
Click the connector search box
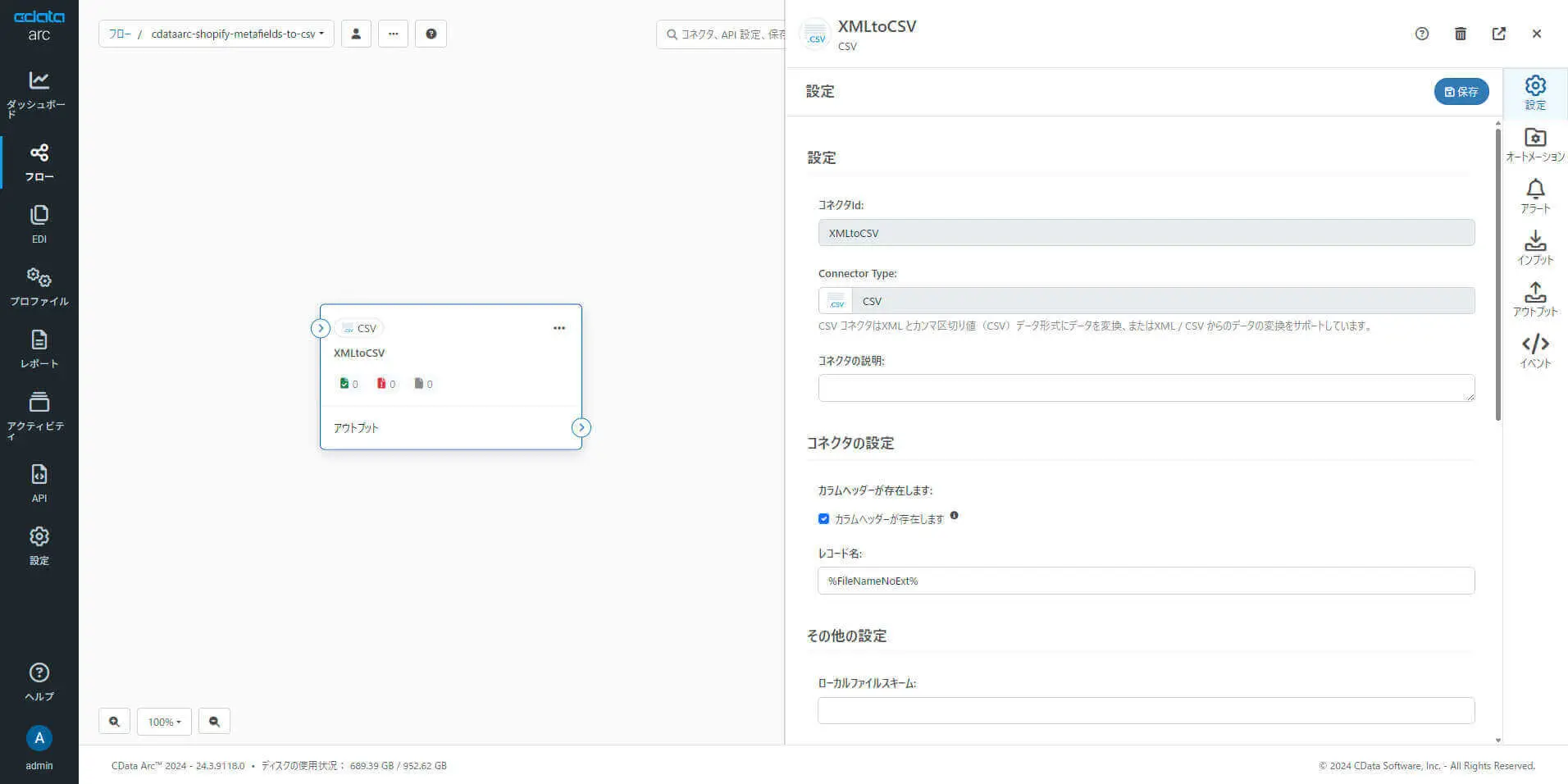click(722, 34)
